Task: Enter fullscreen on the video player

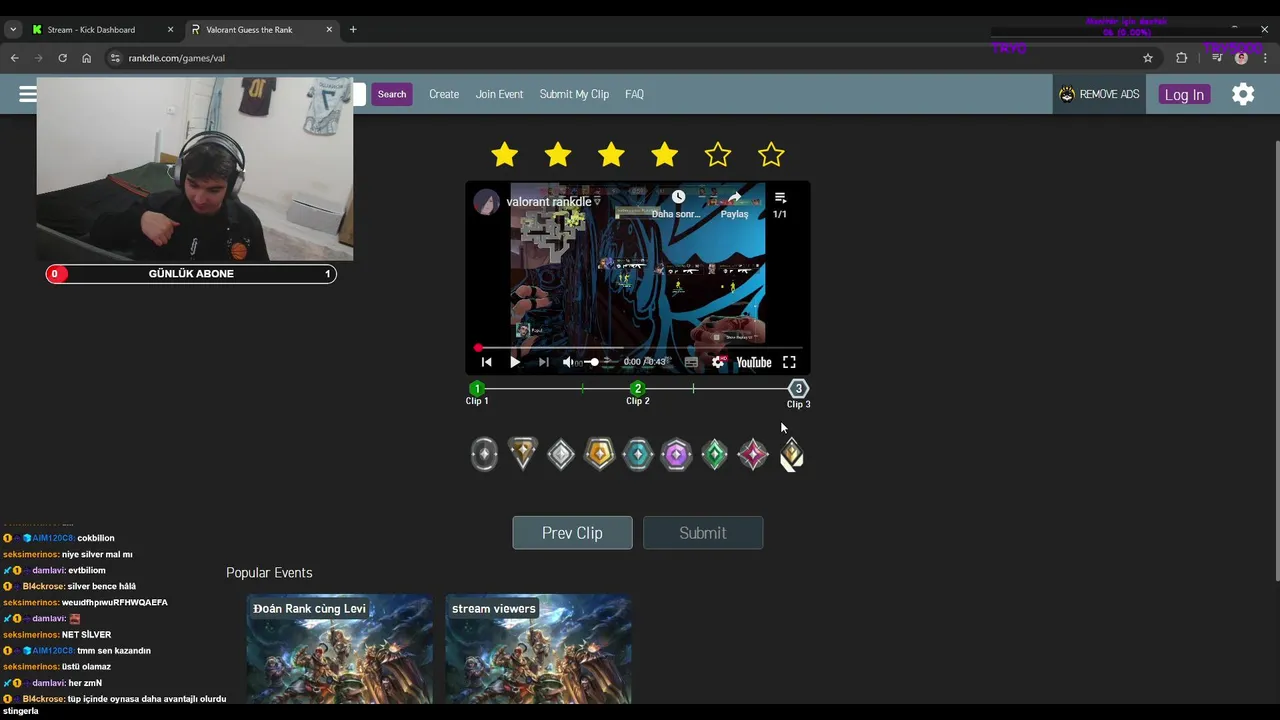Action: 789,362
